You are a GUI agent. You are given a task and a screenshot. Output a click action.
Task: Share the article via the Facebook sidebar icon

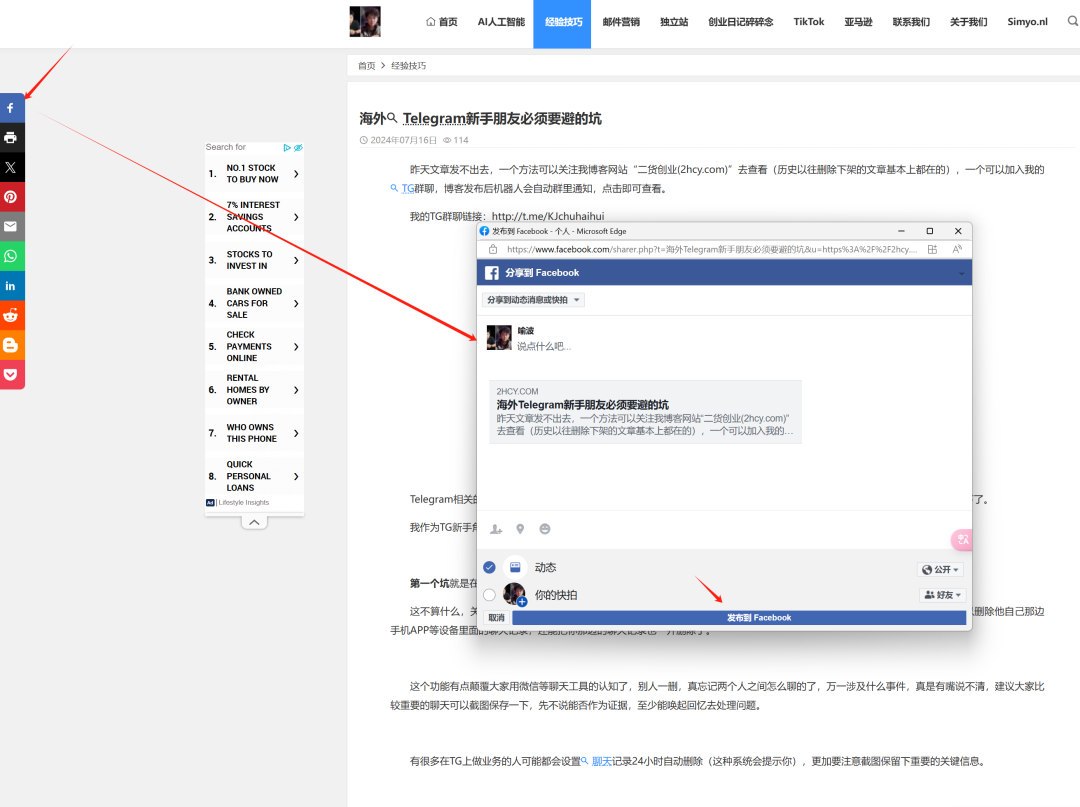pos(11,108)
